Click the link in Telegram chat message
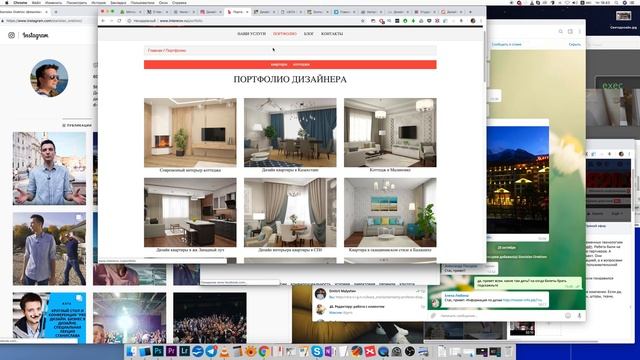Screen dimensions: 640x360 [522, 300]
